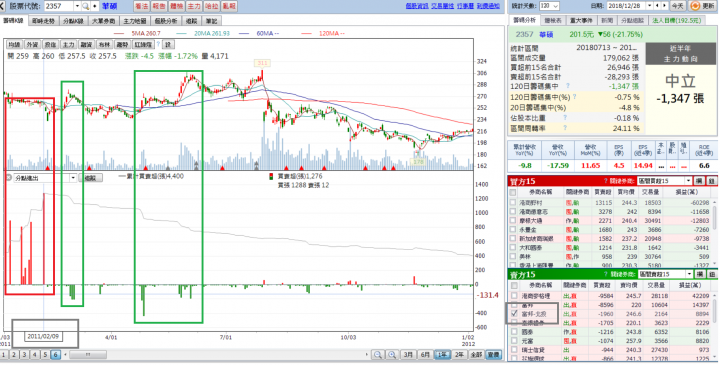Click the previous-date arrow beside date field
The image size is (720, 365).
[658, 6]
